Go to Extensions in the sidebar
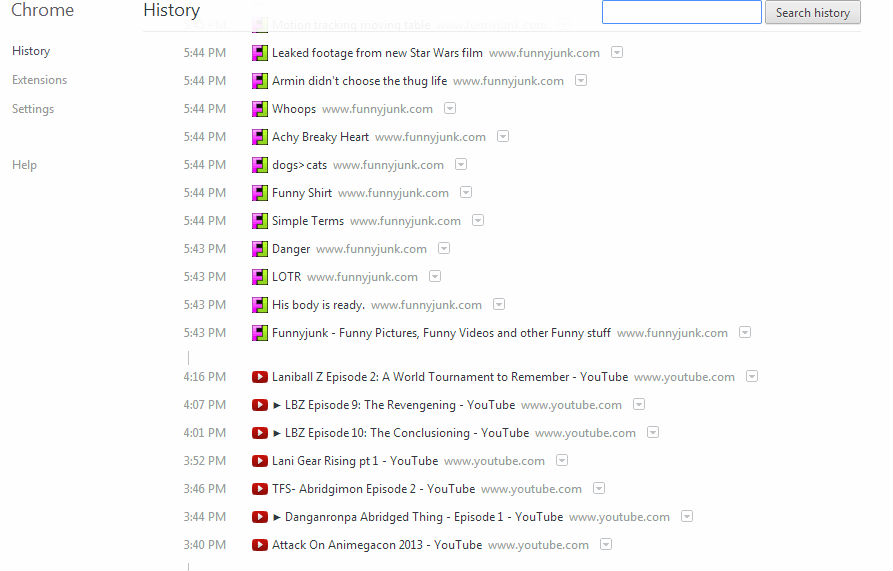The width and height of the screenshot is (893, 571). [x=39, y=80]
